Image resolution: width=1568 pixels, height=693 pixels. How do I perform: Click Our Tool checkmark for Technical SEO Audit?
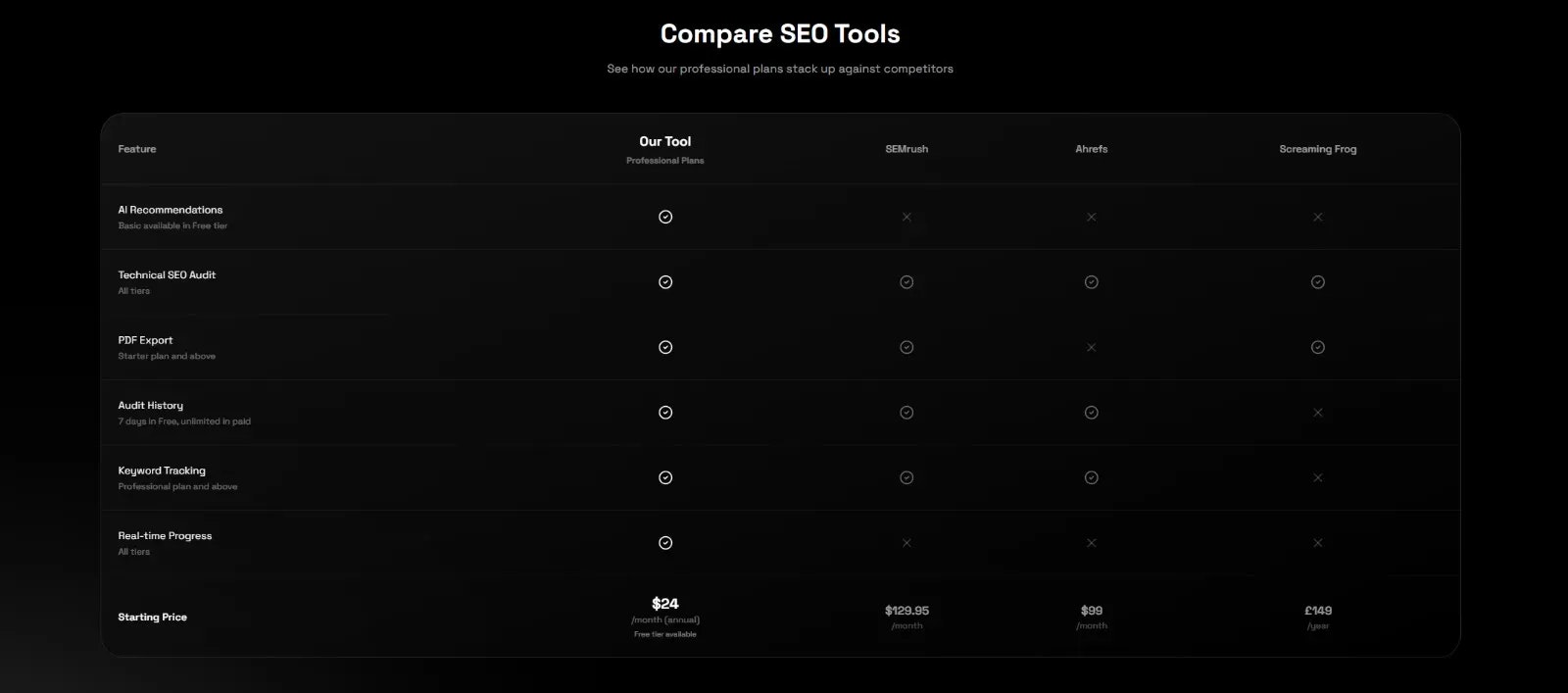(x=665, y=282)
